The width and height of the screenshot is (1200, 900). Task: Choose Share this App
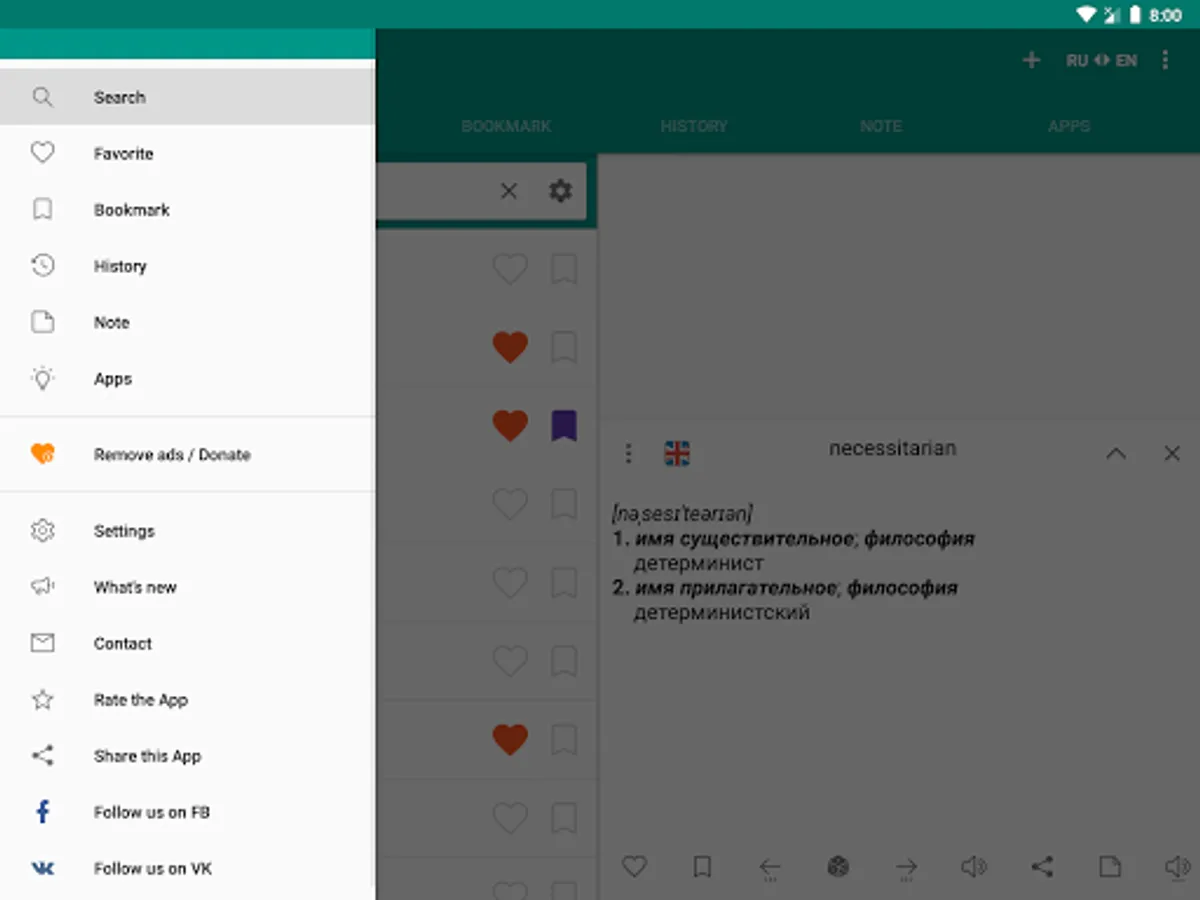pyautogui.click(x=187, y=756)
